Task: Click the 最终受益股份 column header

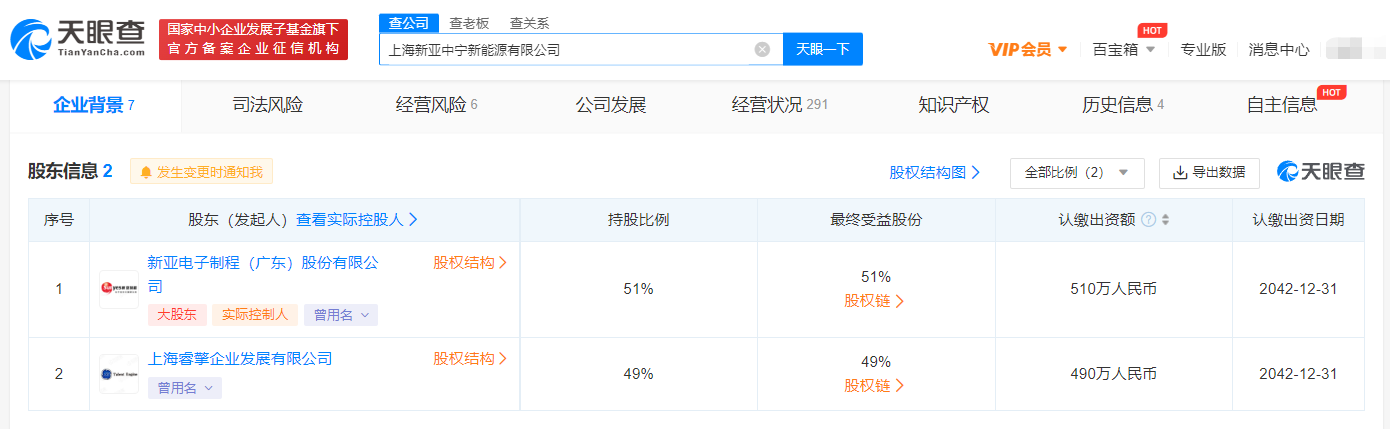Action: [876, 220]
